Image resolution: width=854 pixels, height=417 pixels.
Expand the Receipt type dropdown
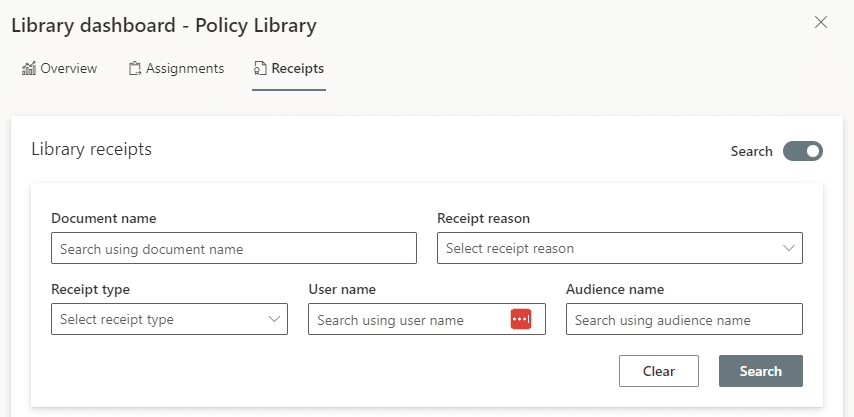[x=169, y=319]
